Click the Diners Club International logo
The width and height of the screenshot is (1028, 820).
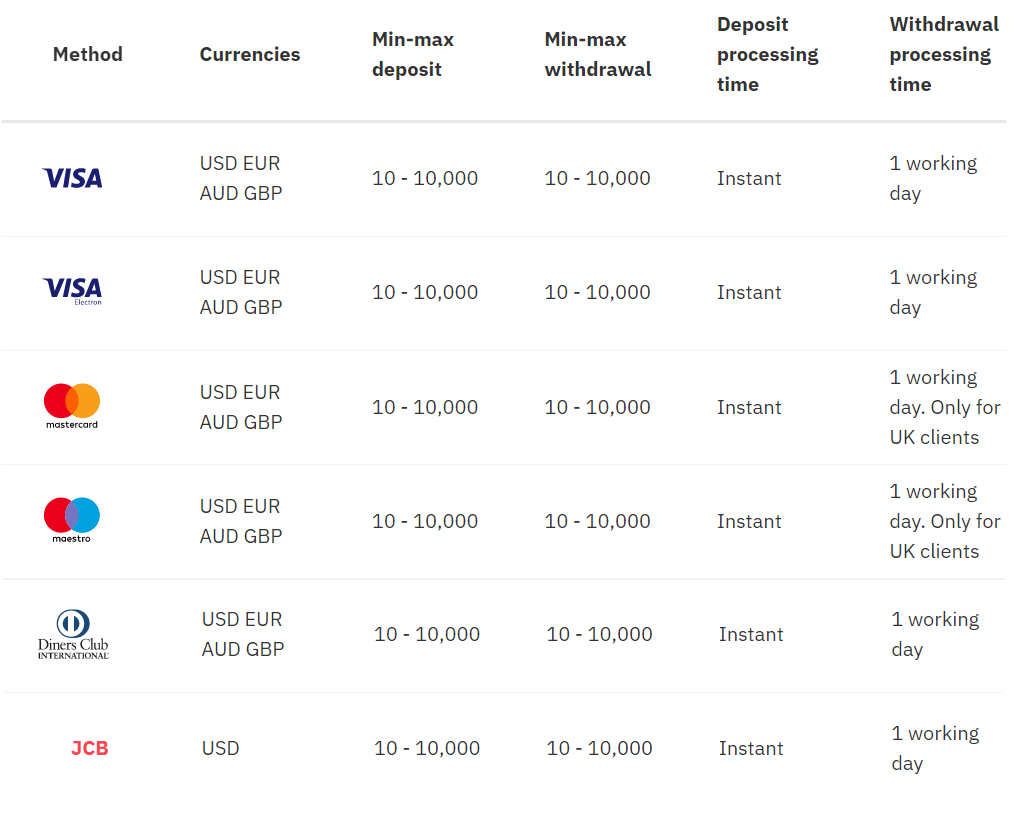tap(73, 634)
